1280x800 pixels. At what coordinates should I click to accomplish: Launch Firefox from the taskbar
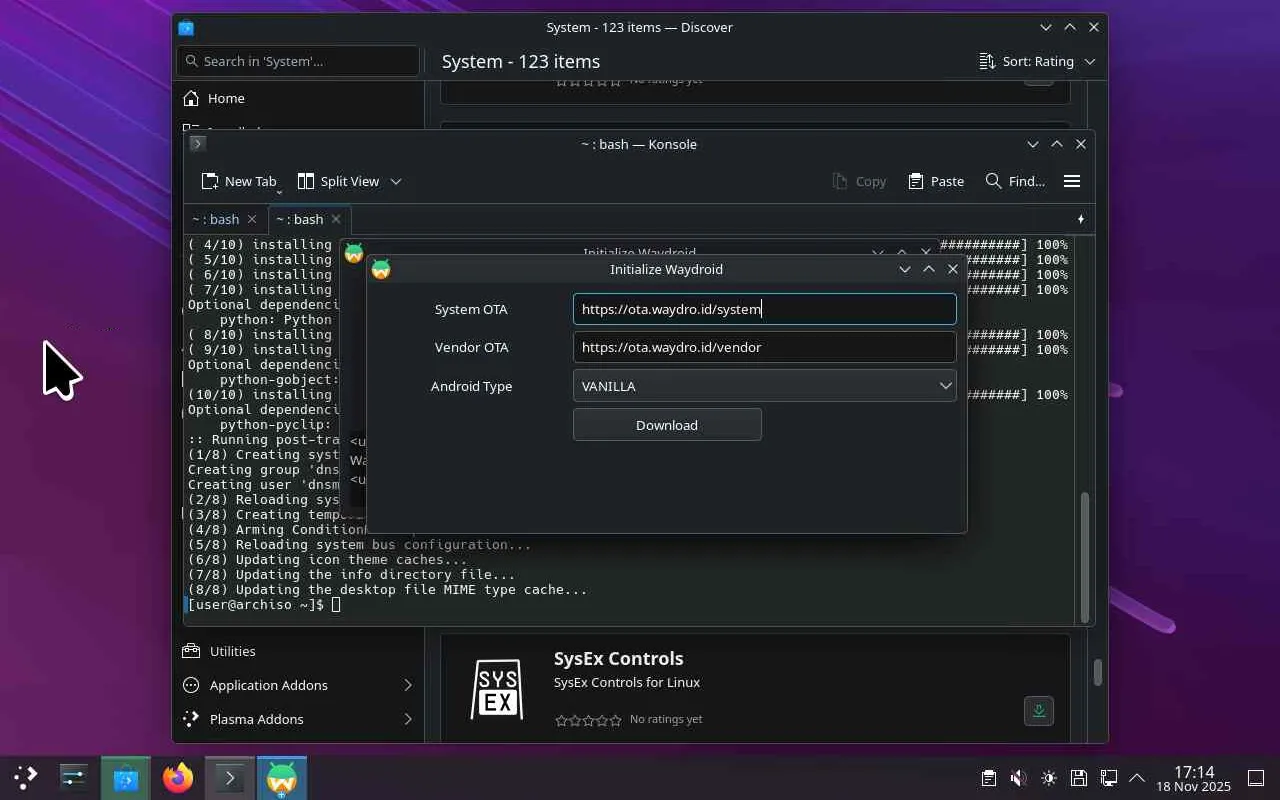tap(178, 778)
